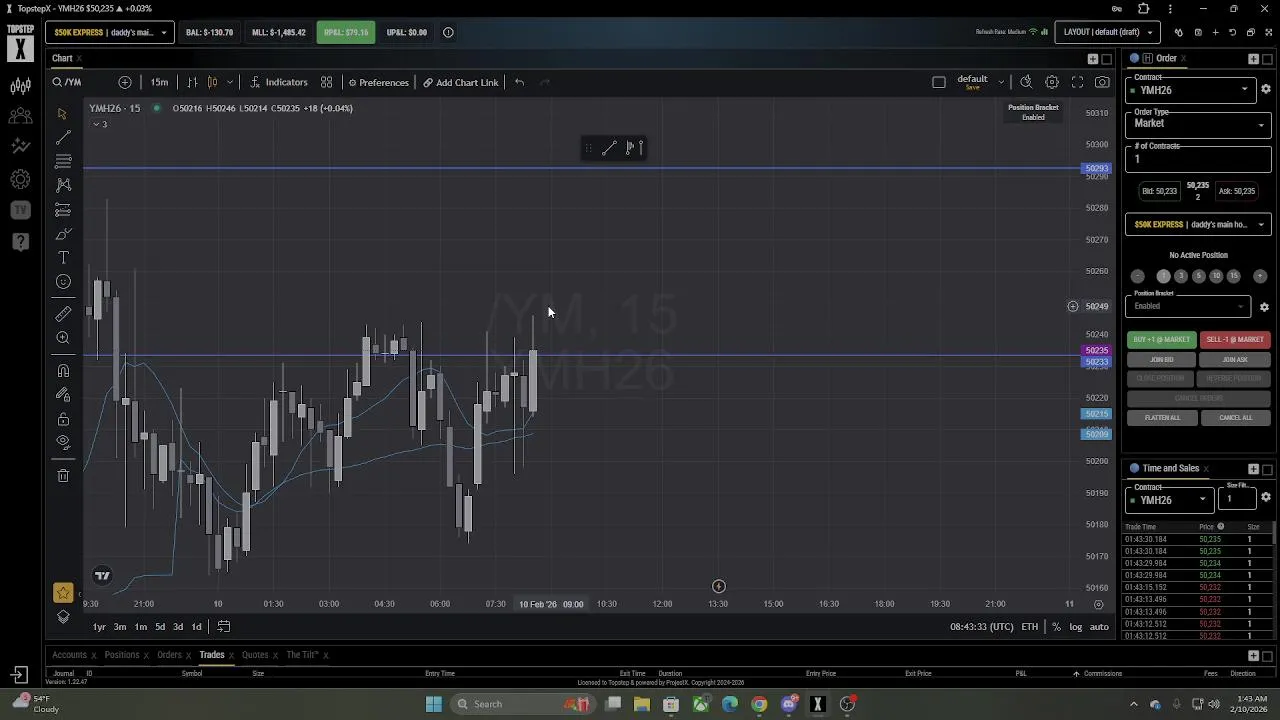Image resolution: width=1280 pixels, height=720 pixels.
Task: Open the Order panel account dropdown
Action: click(1198, 225)
